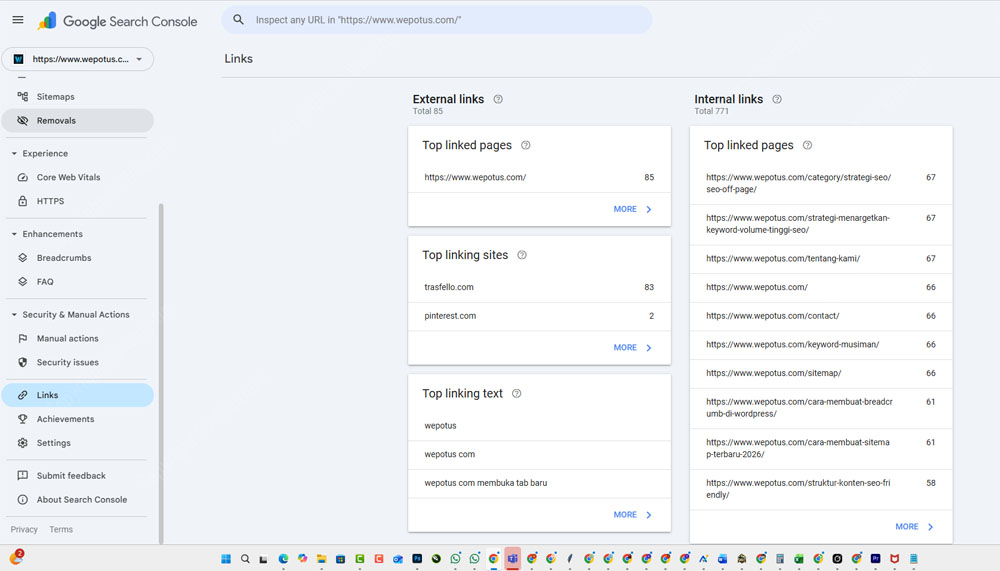Select the seo-off-page category internal link row

821,183
